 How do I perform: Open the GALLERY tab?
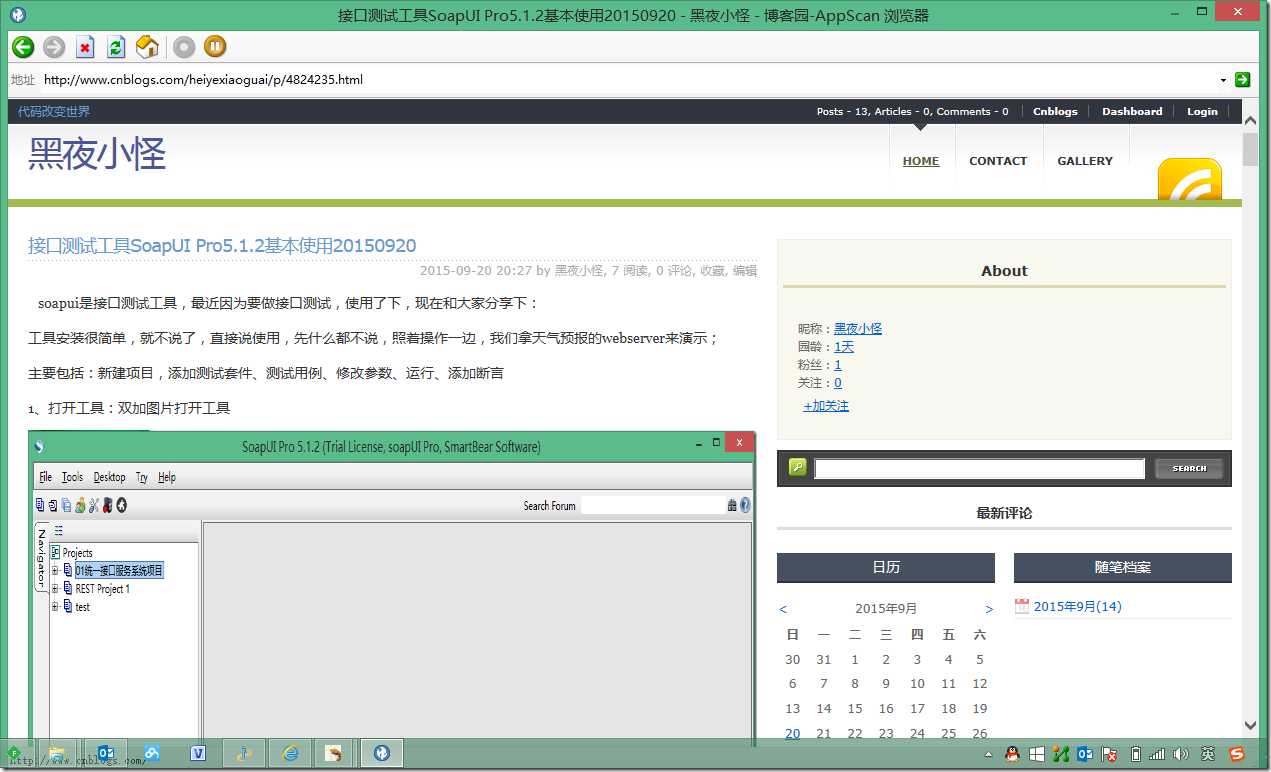click(1085, 161)
